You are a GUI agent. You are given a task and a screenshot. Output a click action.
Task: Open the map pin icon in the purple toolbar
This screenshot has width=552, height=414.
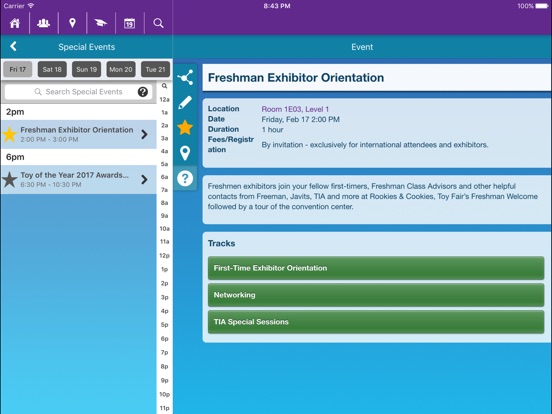72,23
